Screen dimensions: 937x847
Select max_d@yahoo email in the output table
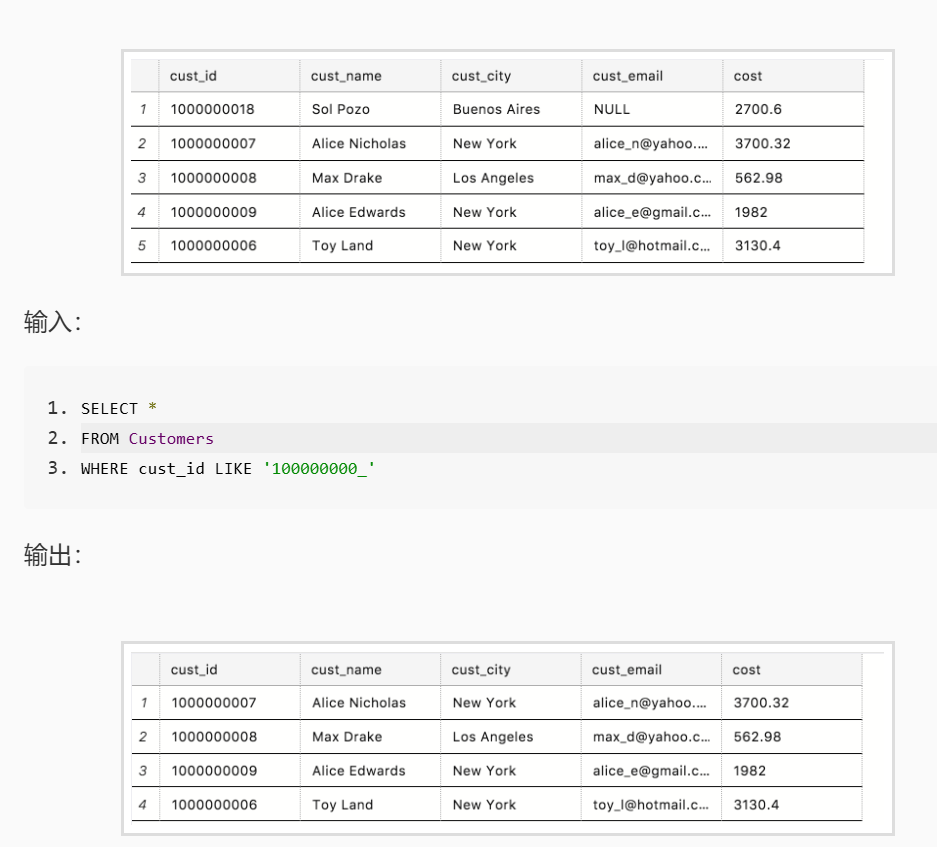point(651,736)
